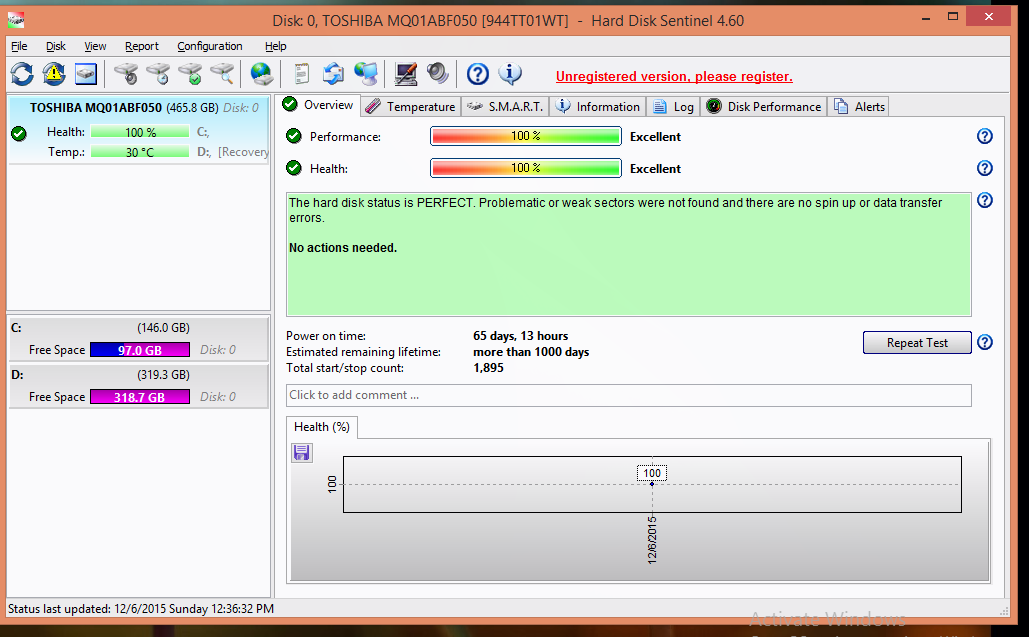The height and width of the screenshot is (637, 1029).
Task: Click the disk icon with clock badge
Action: pyautogui.click(x=158, y=73)
